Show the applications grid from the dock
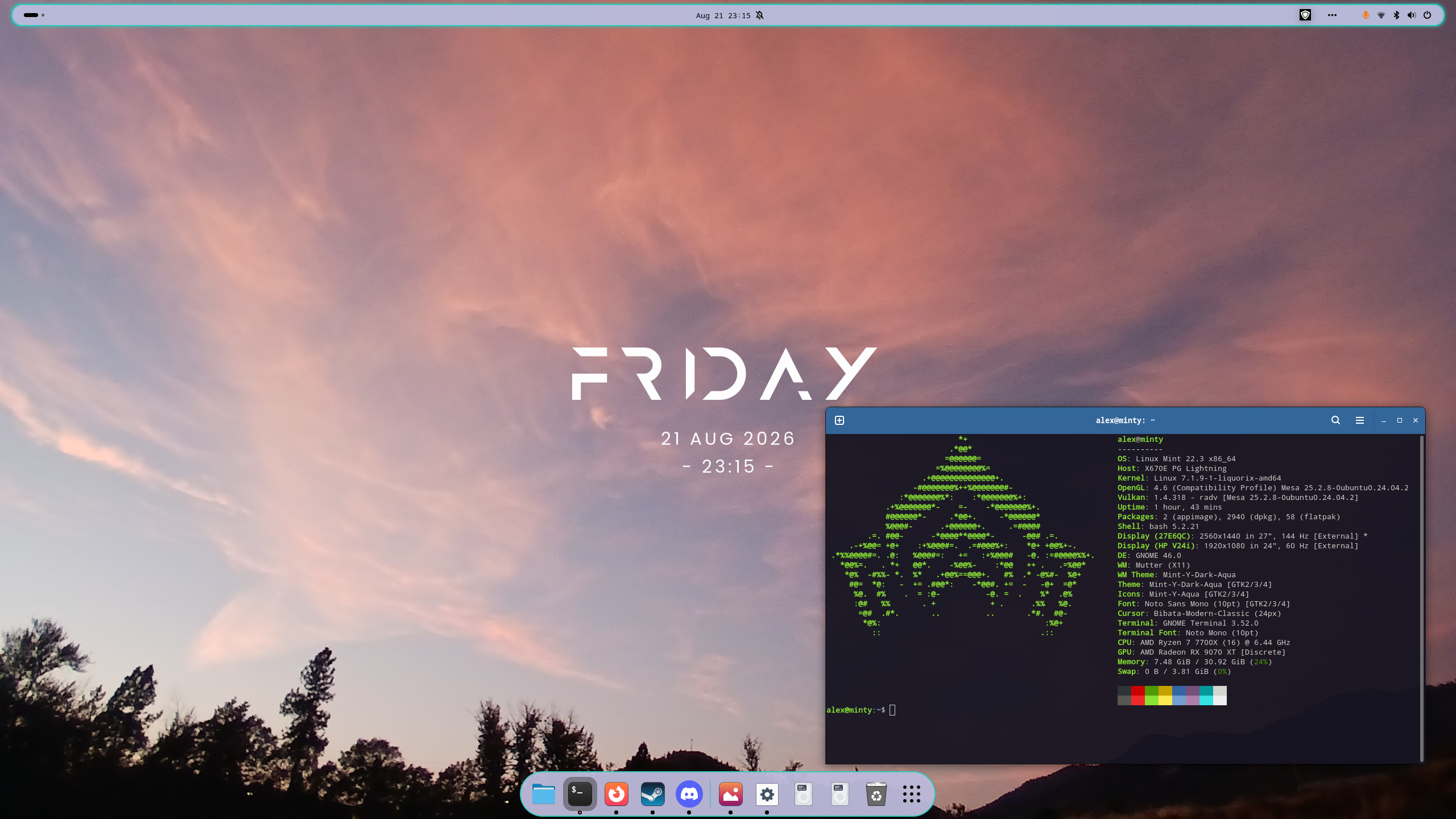The height and width of the screenshot is (819, 1456). [912, 794]
